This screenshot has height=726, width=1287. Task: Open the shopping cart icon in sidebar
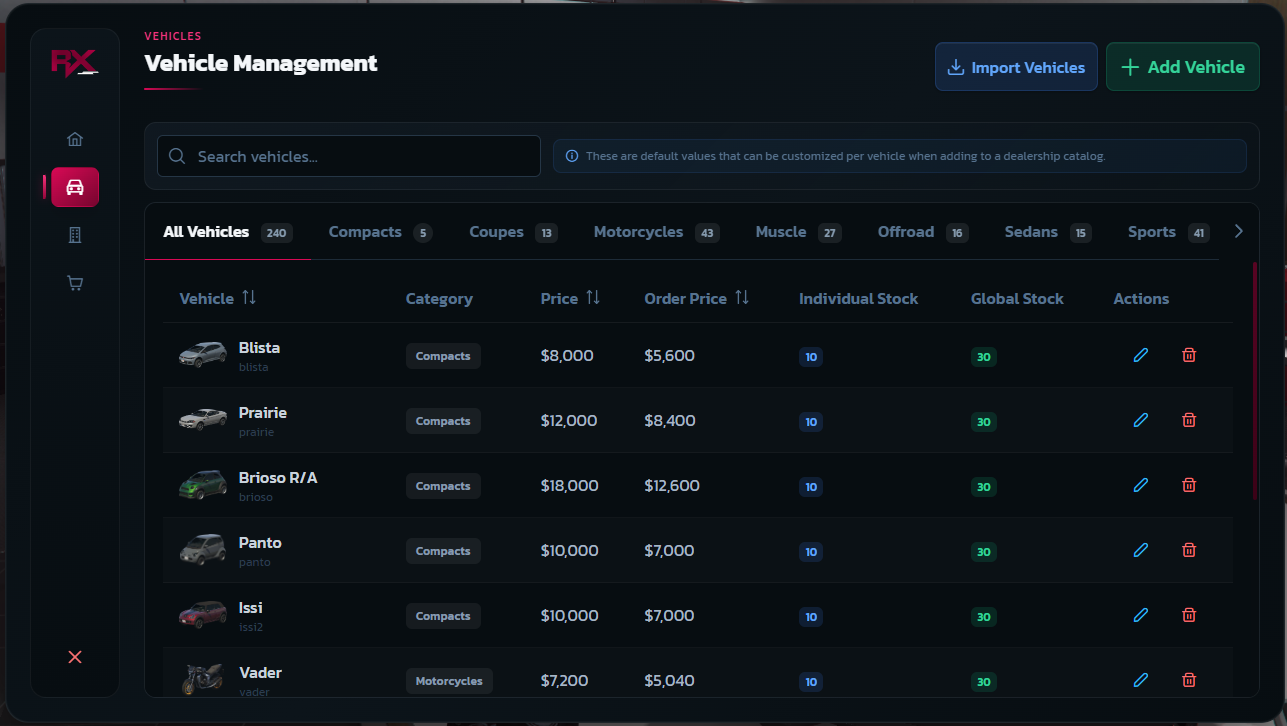pyautogui.click(x=74, y=283)
